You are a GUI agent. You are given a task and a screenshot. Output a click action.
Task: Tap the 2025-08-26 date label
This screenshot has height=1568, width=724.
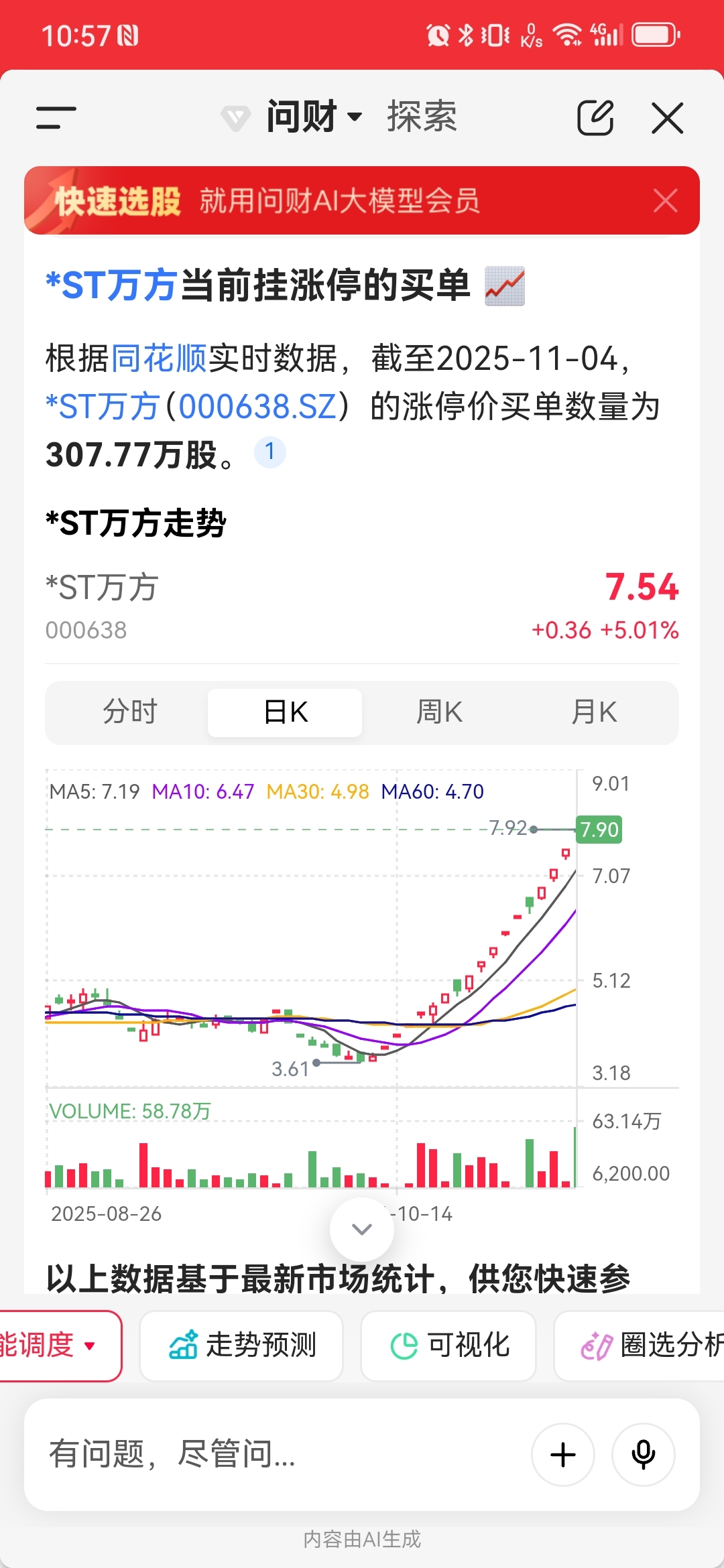pos(107,1214)
